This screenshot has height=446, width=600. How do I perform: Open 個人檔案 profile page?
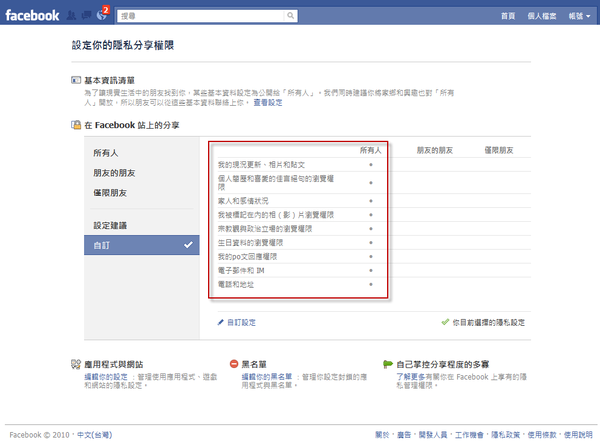point(542,16)
